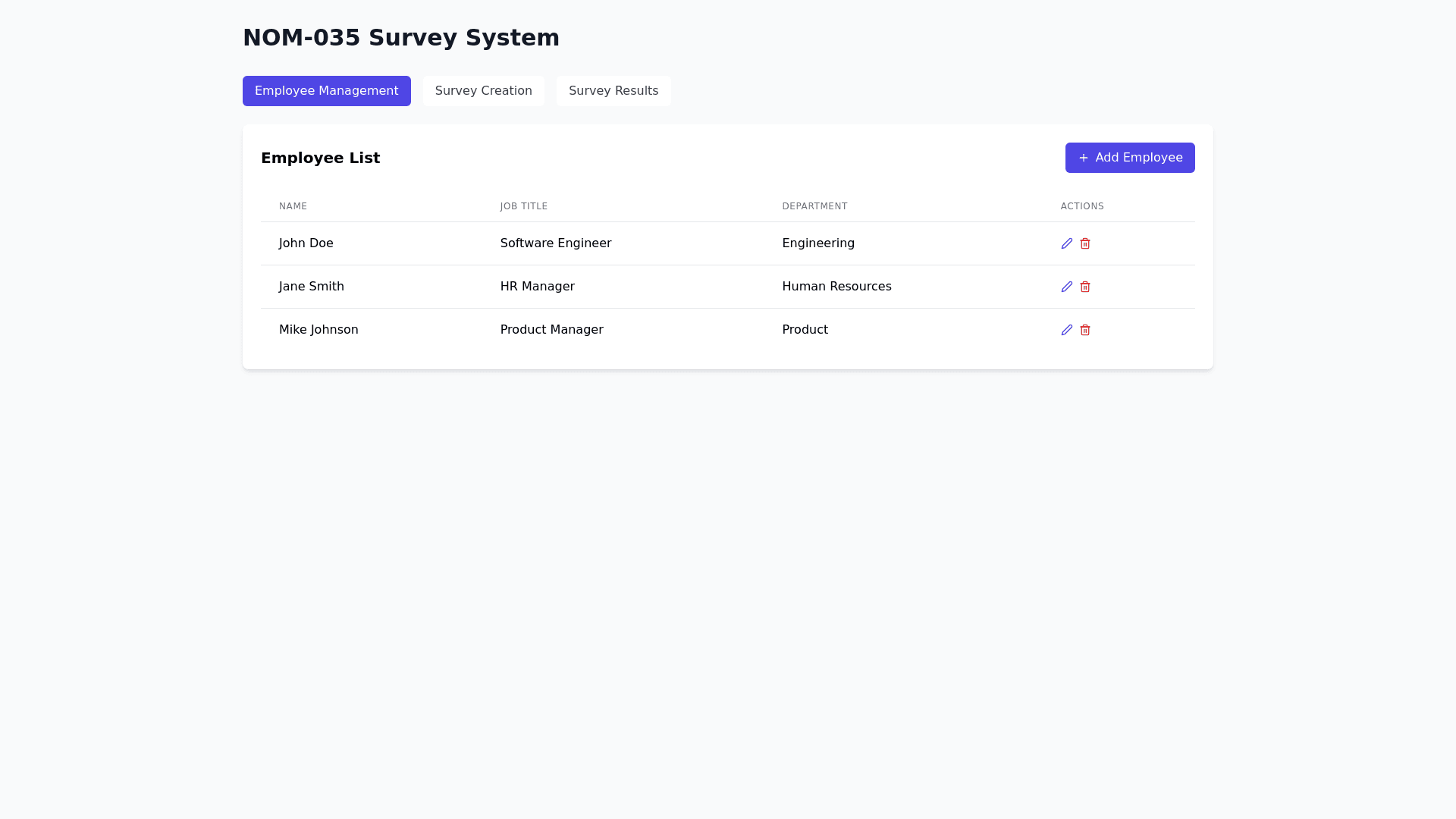Delete Mike Johnson using trash icon
The height and width of the screenshot is (819, 1456).
[1085, 330]
